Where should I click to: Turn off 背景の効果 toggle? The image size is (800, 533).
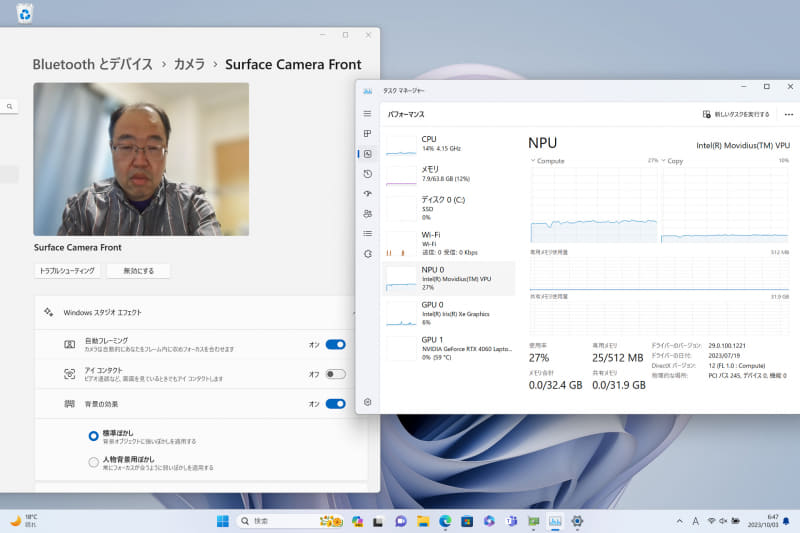[335, 403]
